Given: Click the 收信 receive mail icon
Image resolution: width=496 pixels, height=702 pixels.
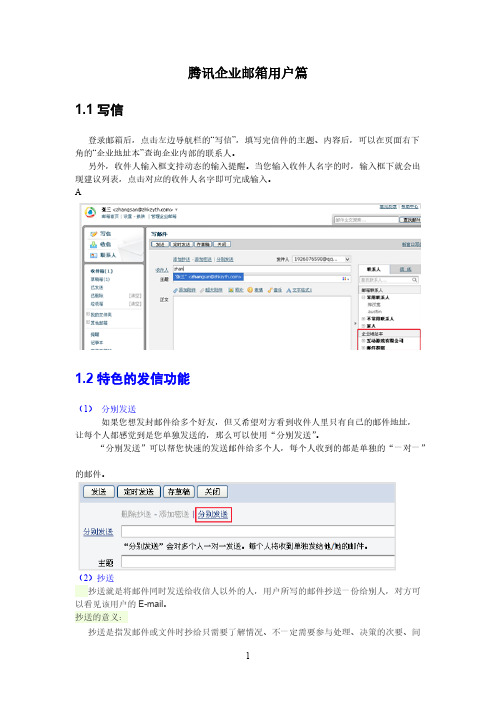Looking at the screenshot, I should click(x=94, y=244).
